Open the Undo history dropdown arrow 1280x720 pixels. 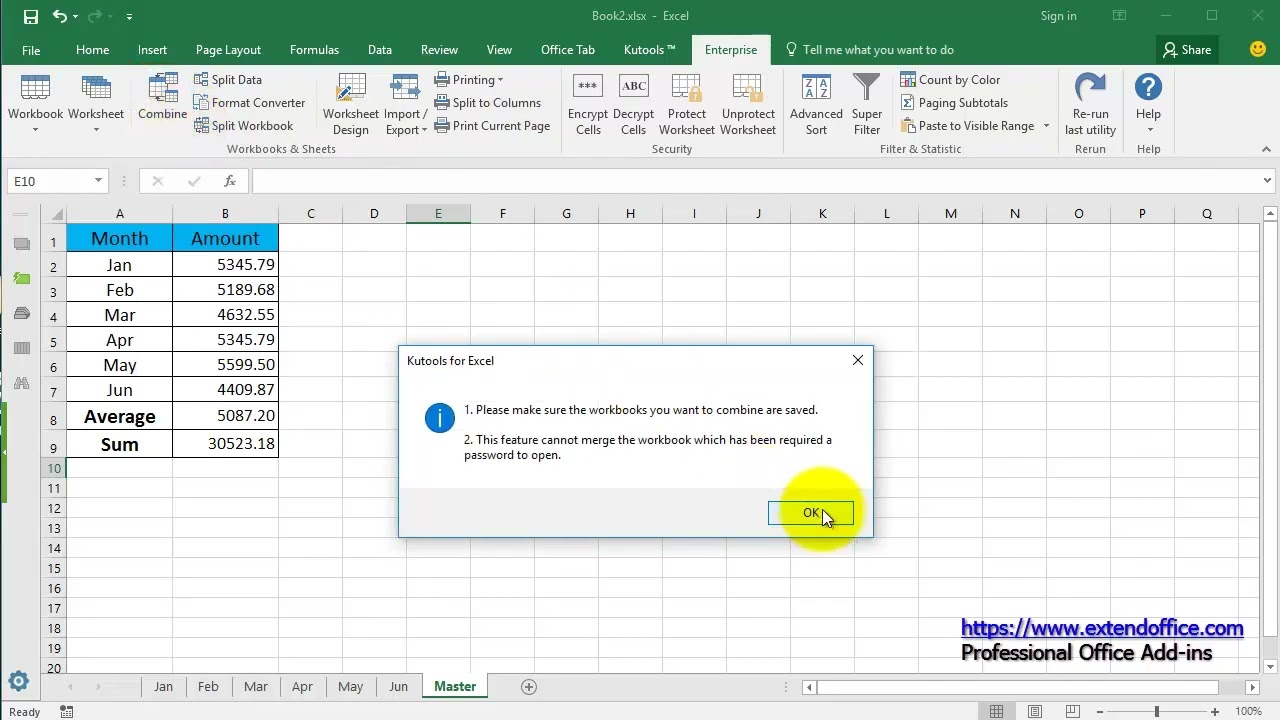point(77,17)
